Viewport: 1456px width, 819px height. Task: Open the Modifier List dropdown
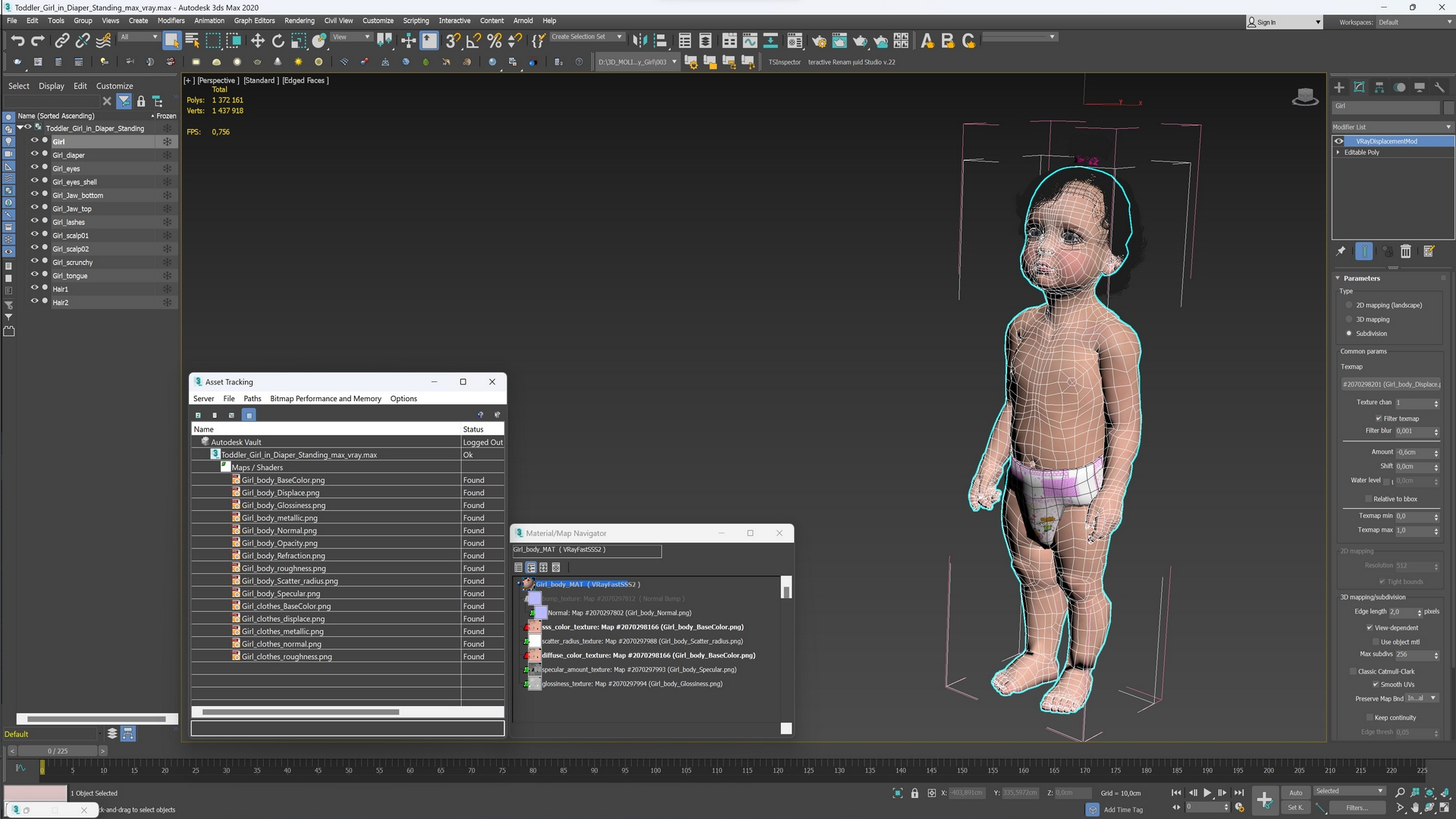coord(1392,127)
